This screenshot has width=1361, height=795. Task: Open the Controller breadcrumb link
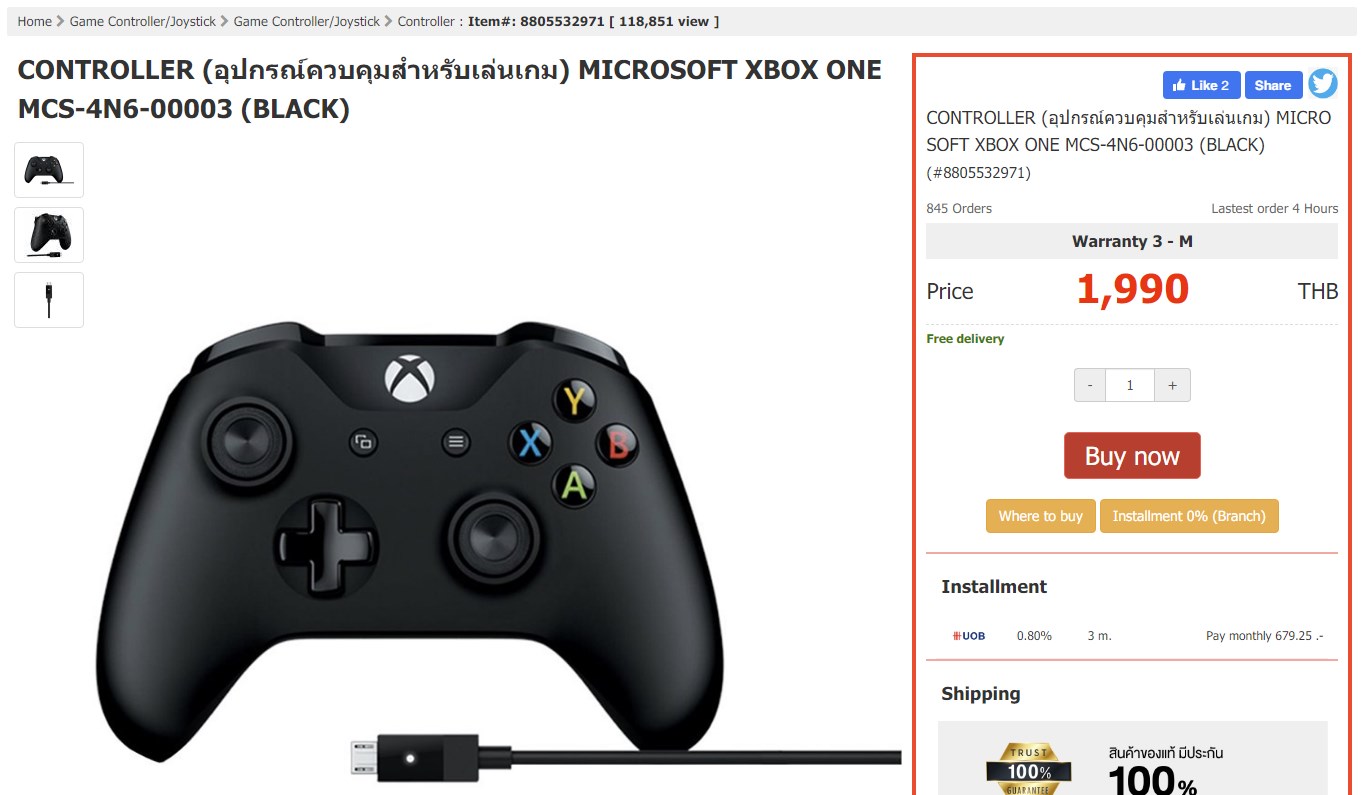[426, 21]
